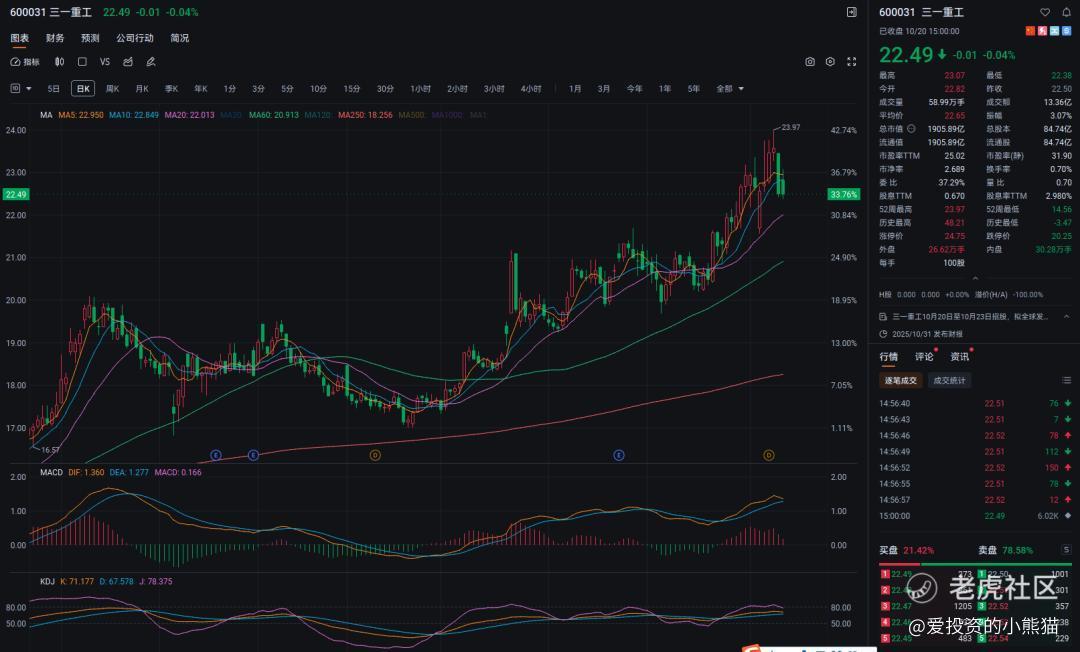Open the 指标 indicators tool

(25, 62)
